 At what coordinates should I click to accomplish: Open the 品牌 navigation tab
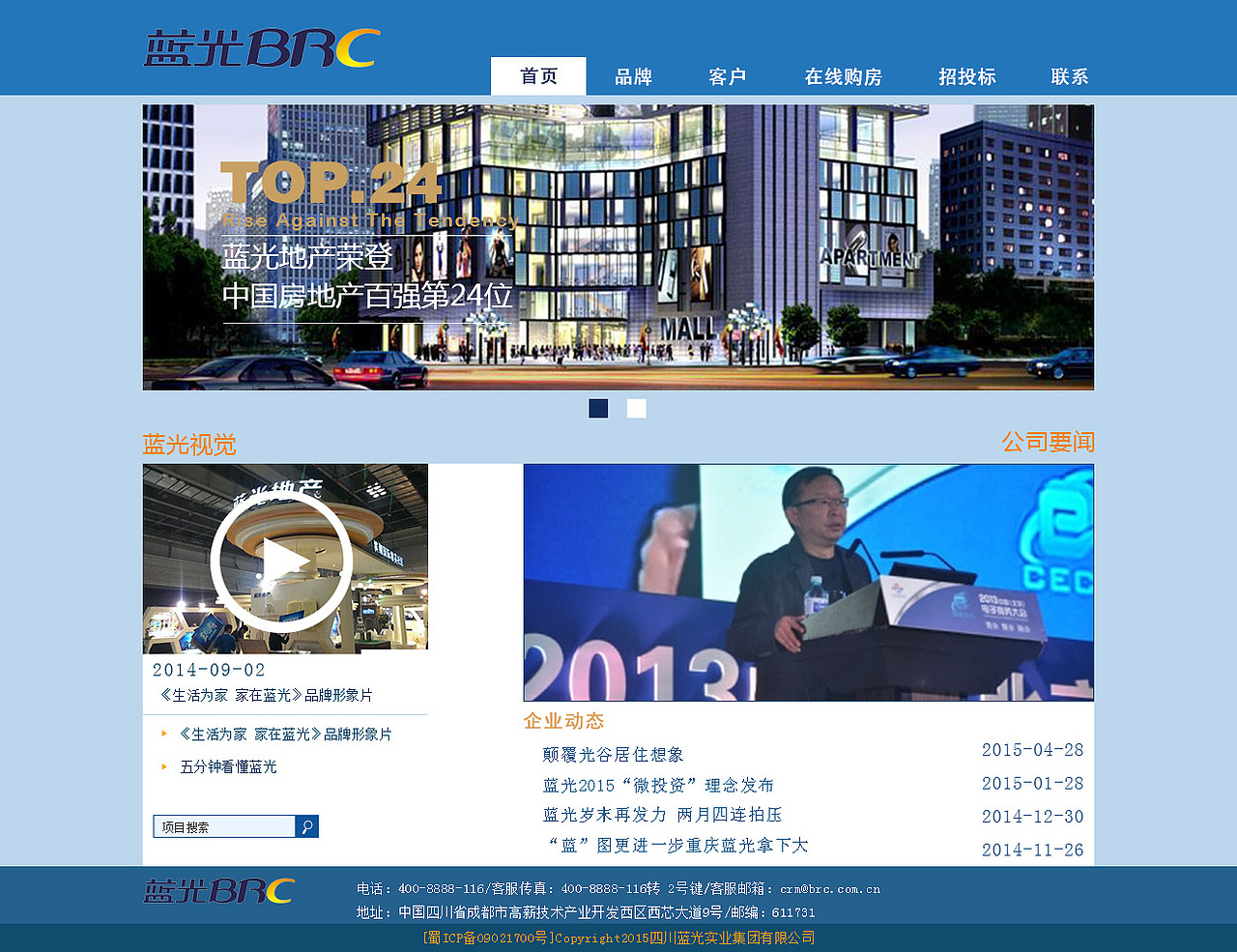(633, 77)
